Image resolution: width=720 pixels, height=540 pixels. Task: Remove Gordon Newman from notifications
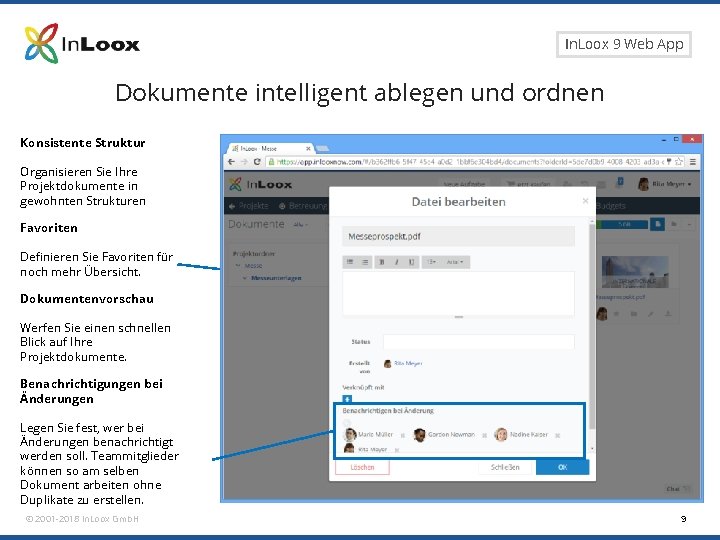click(x=484, y=435)
